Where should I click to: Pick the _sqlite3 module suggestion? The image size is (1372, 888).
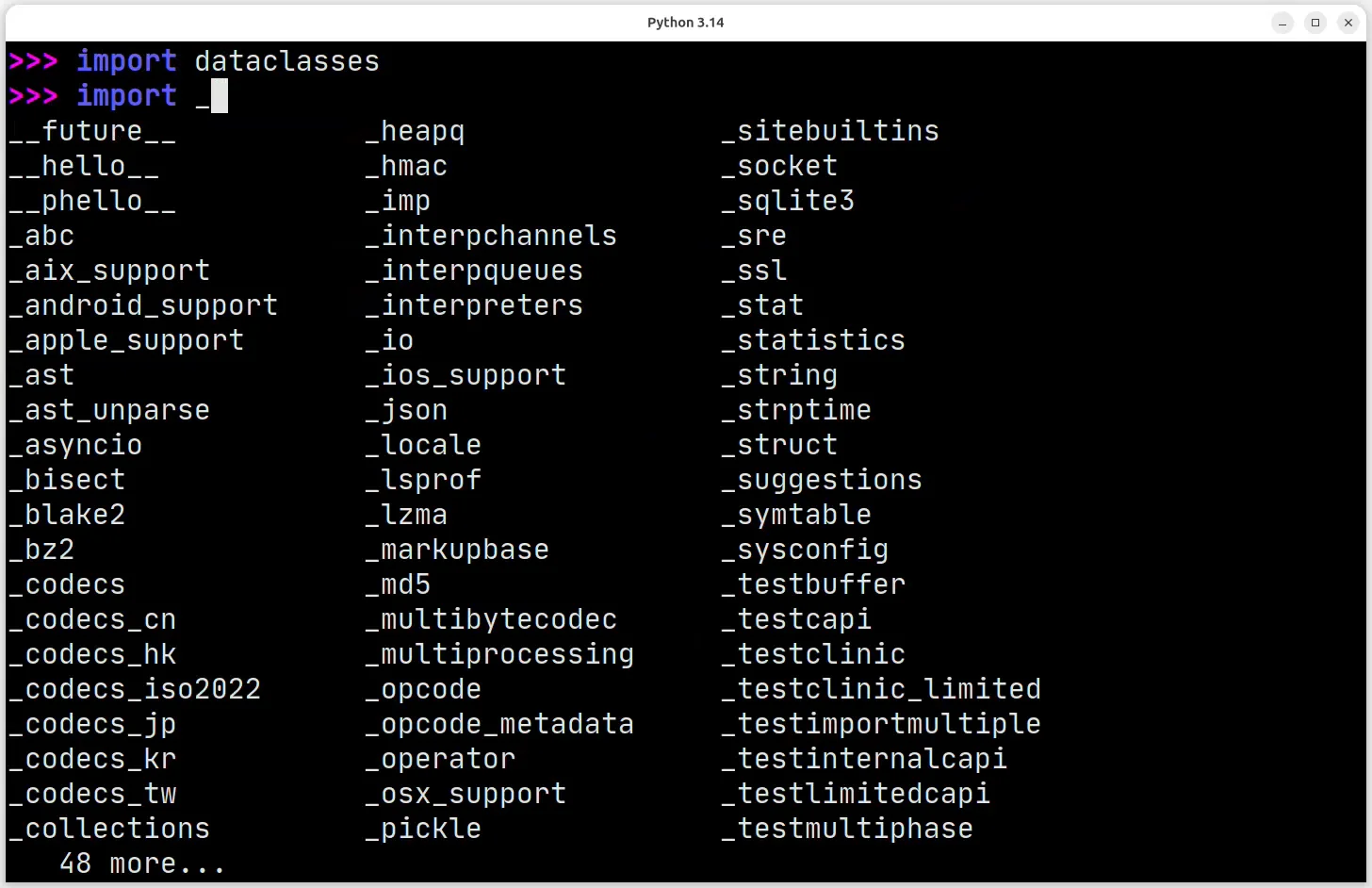[788, 201]
